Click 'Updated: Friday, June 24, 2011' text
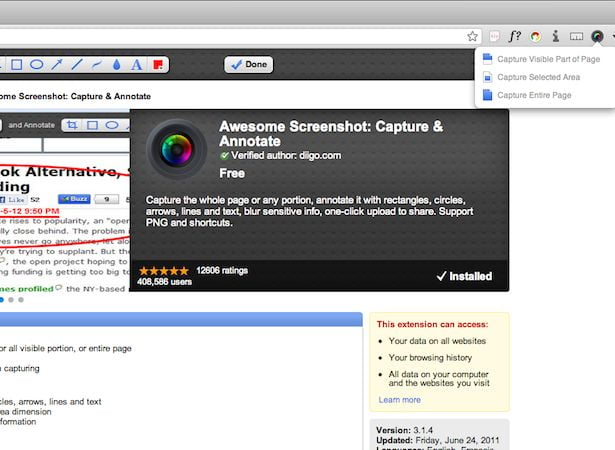This screenshot has height=450, width=615. point(437,440)
